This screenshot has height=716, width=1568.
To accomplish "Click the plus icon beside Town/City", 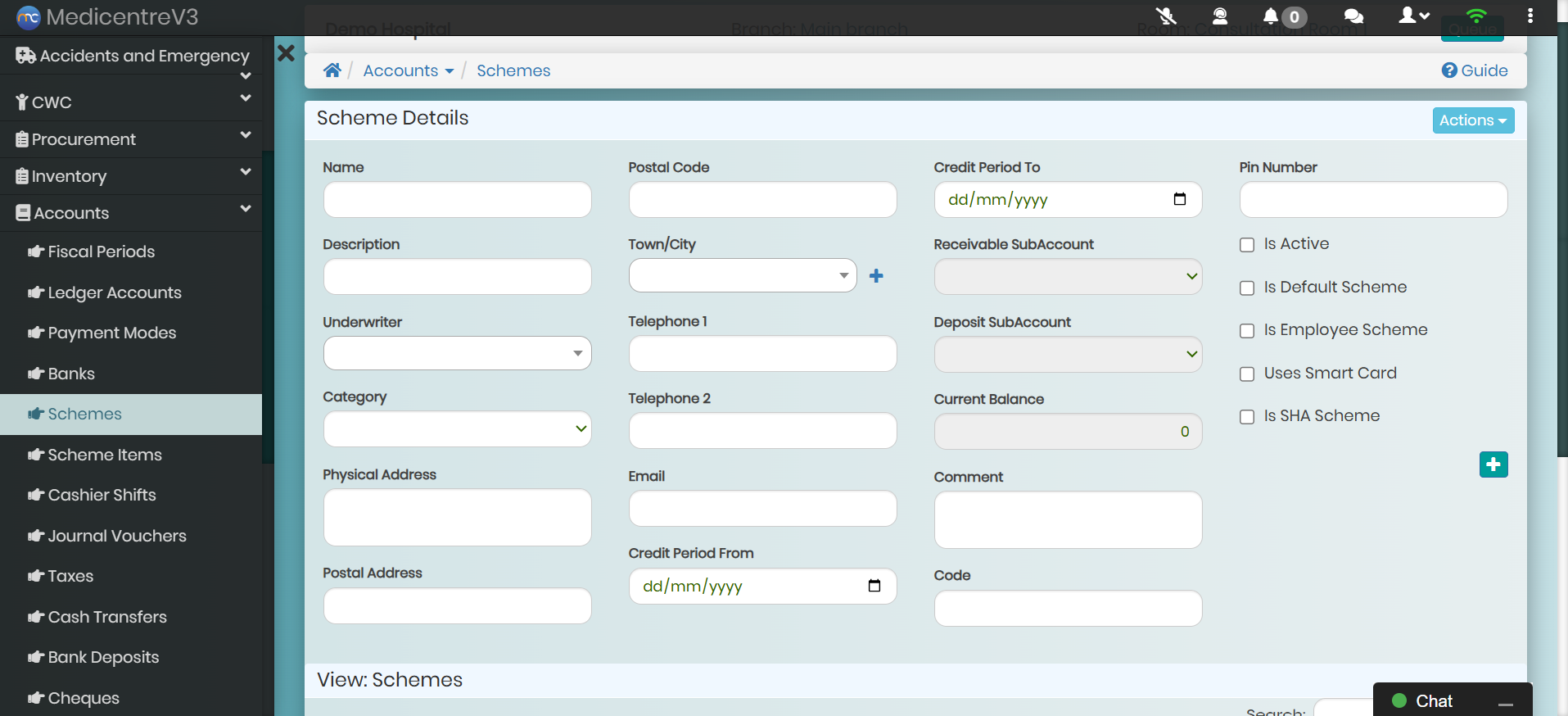I will tap(876, 276).
